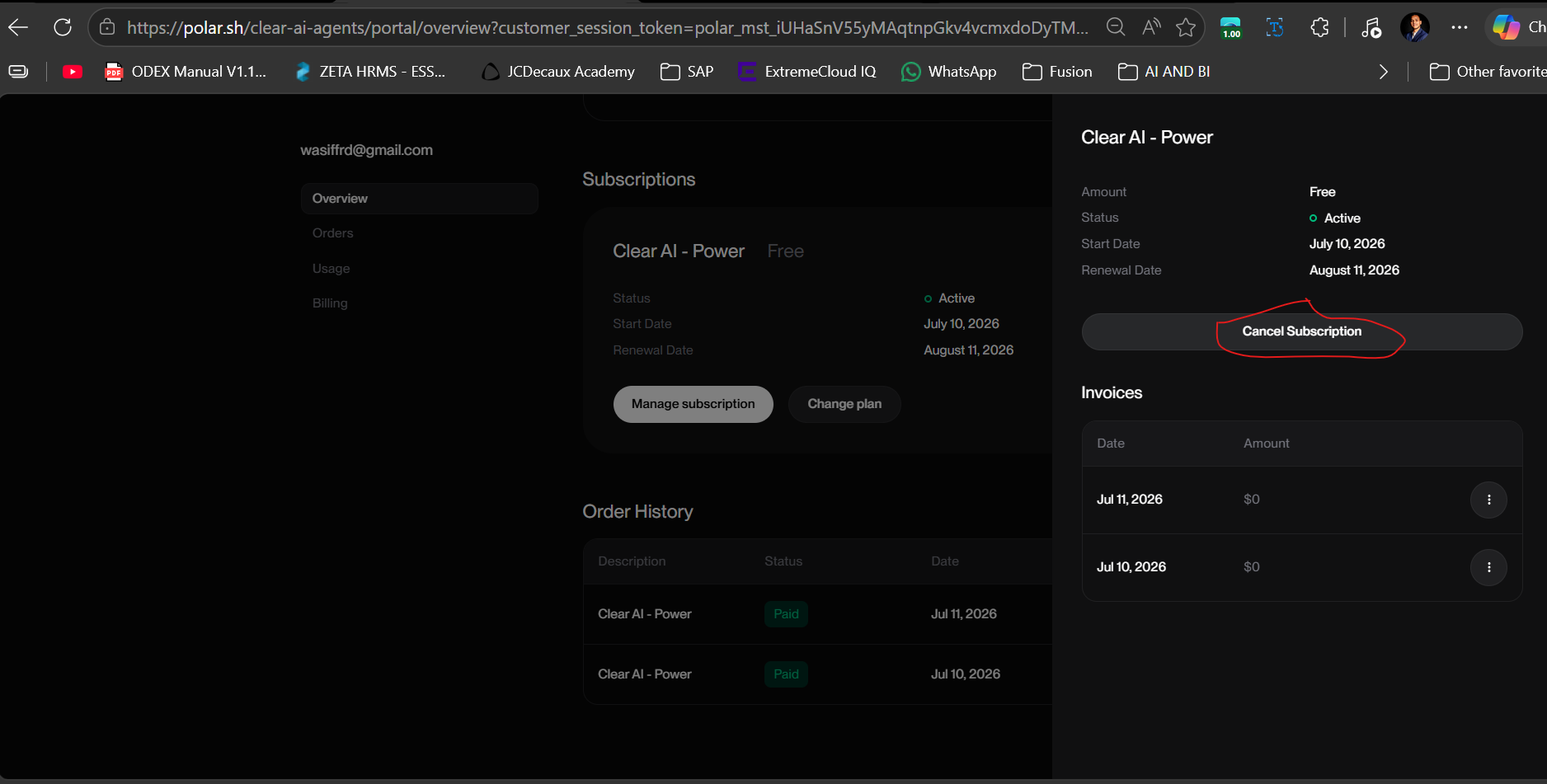The height and width of the screenshot is (784, 1547).
Task: Open the SAP favorites folder
Action: [687, 72]
